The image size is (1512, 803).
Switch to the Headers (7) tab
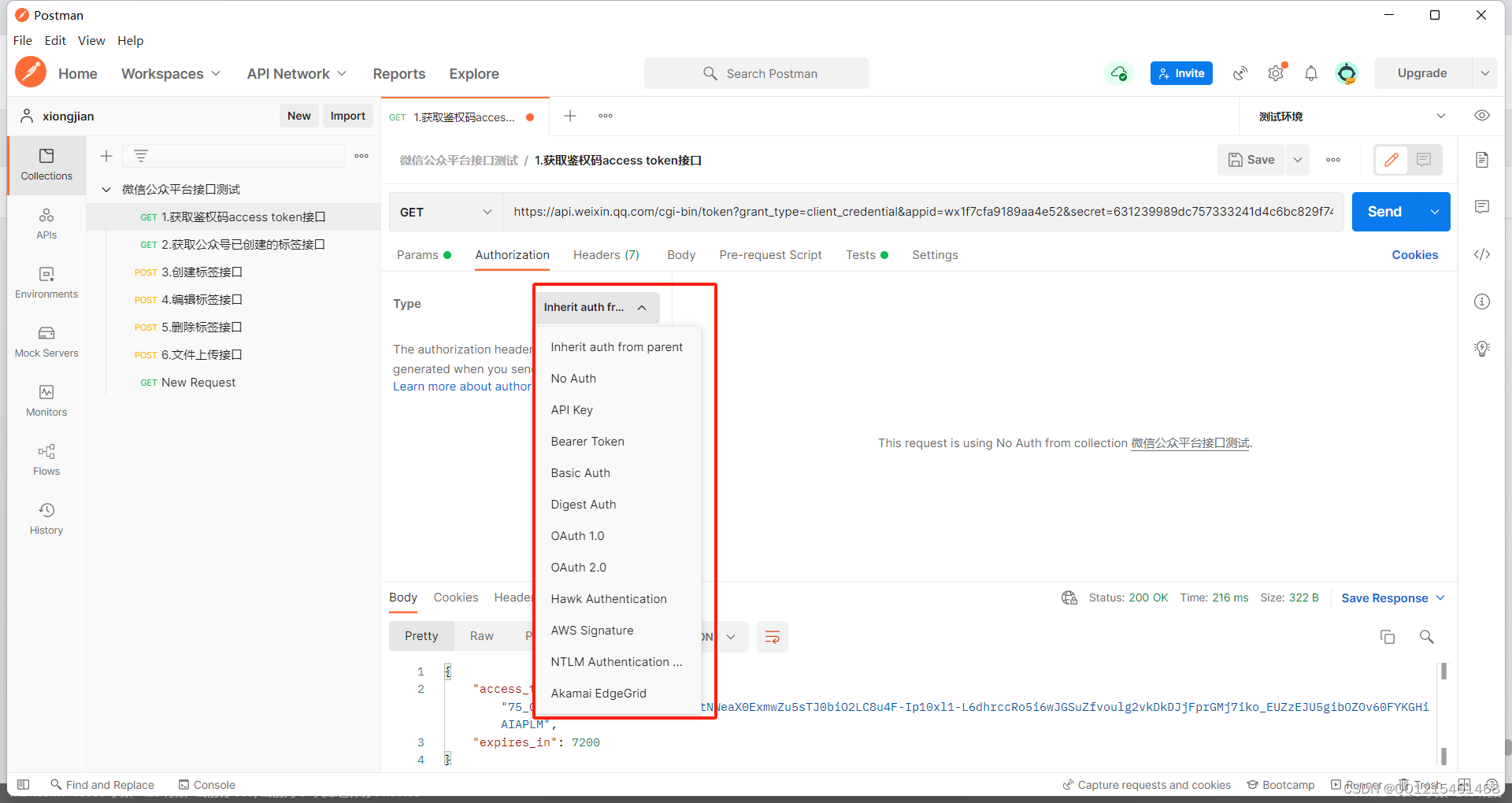[606, 255]
